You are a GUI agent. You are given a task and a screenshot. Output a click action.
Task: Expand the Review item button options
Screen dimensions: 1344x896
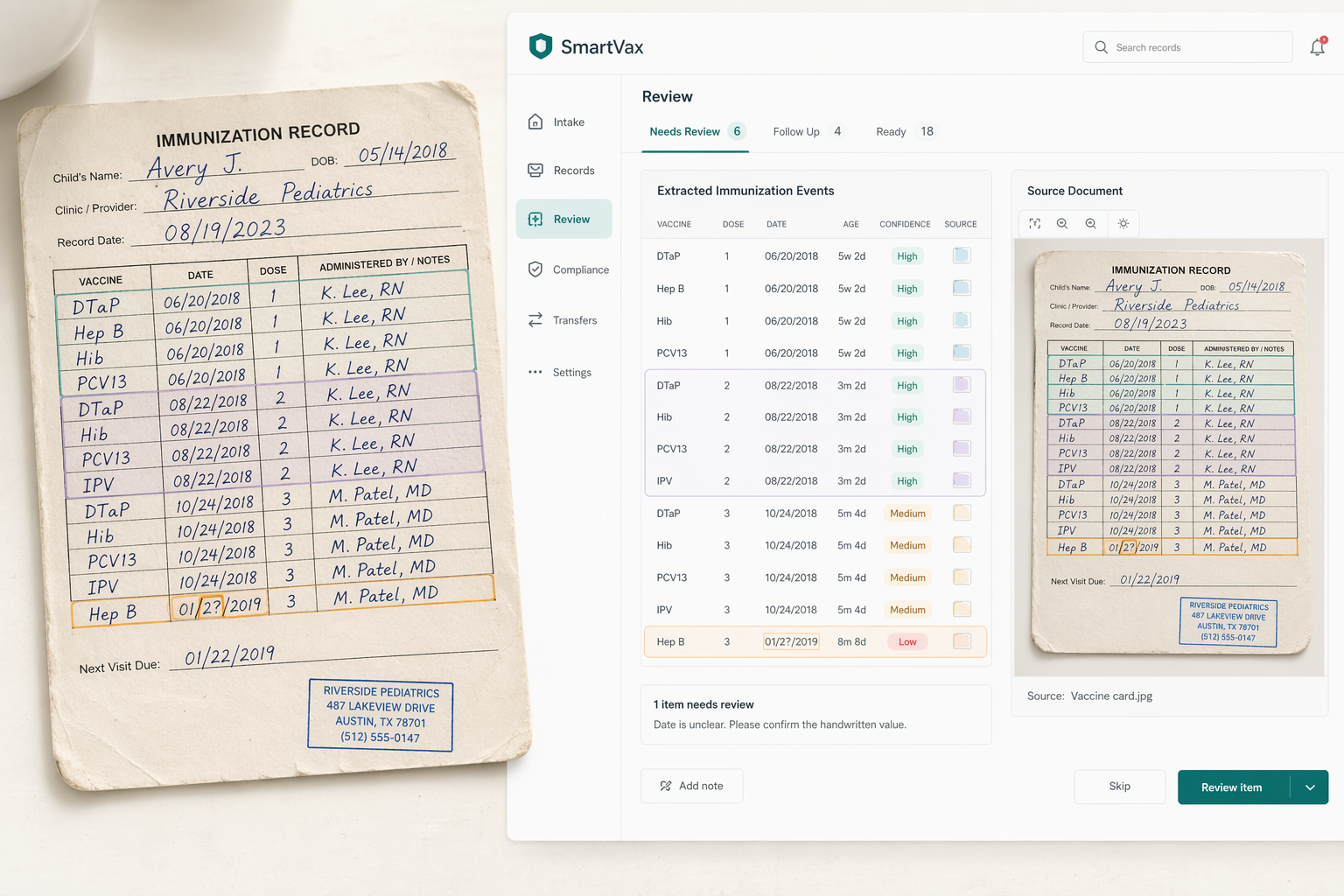pyautogui.click(x=1310, y=787)
